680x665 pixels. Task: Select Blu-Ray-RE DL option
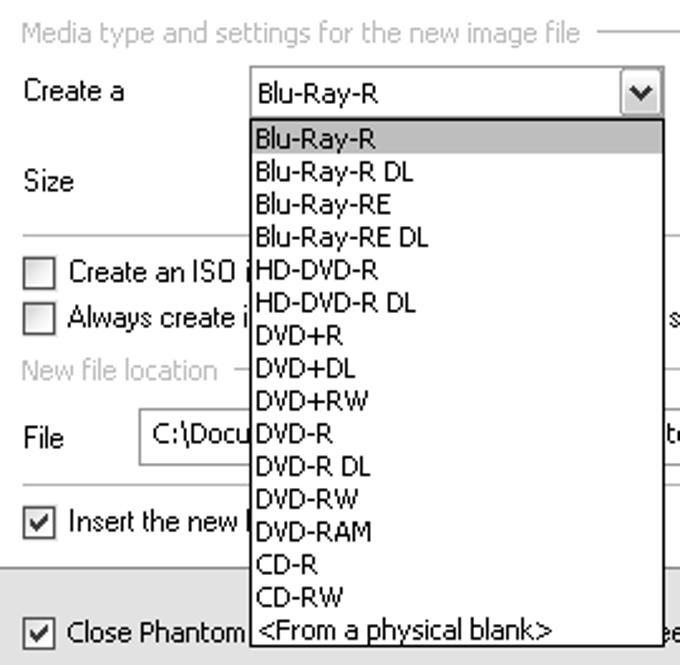[x=457, y=237]
